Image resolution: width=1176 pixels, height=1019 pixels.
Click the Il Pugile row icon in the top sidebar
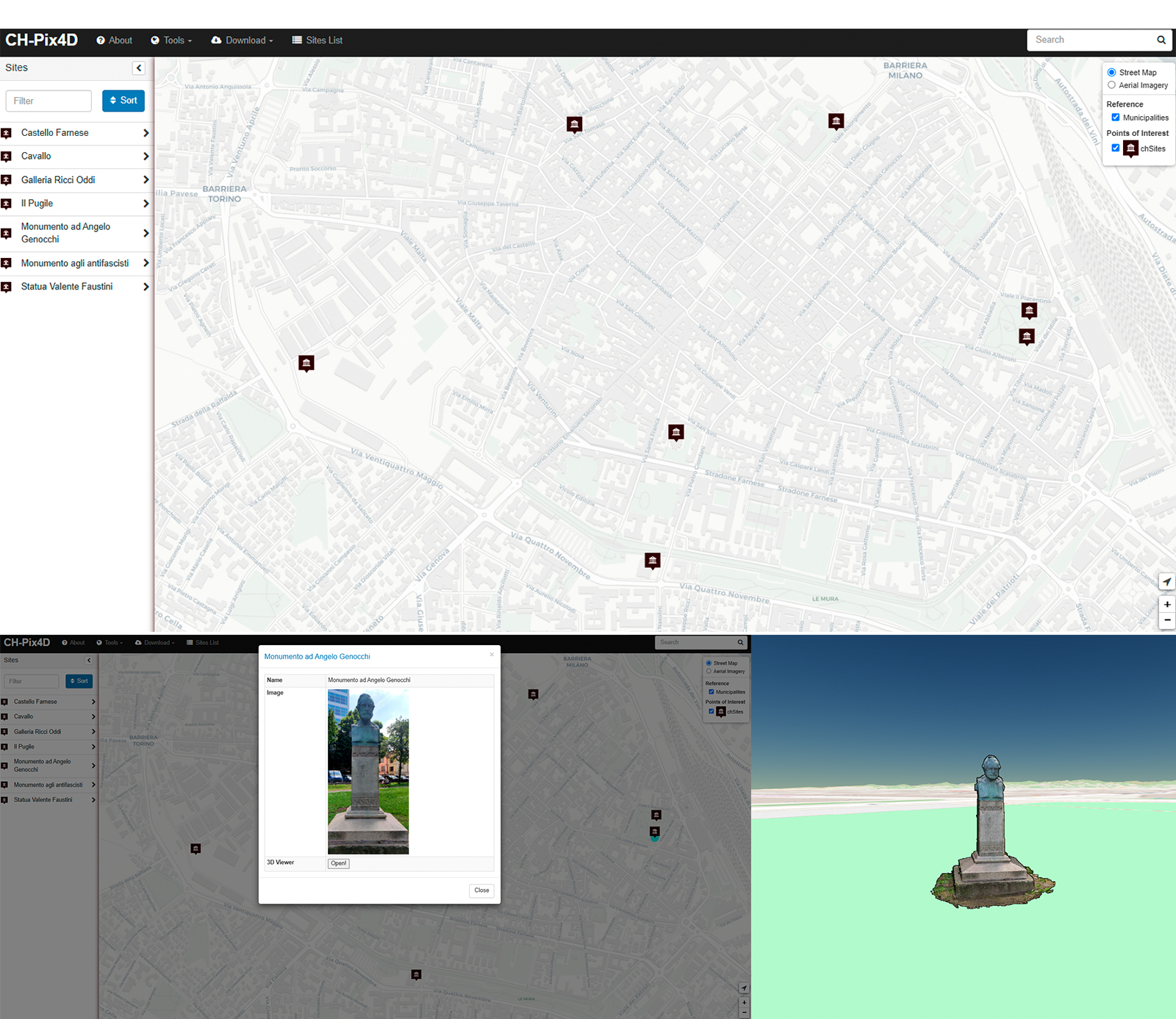(7, 204)
